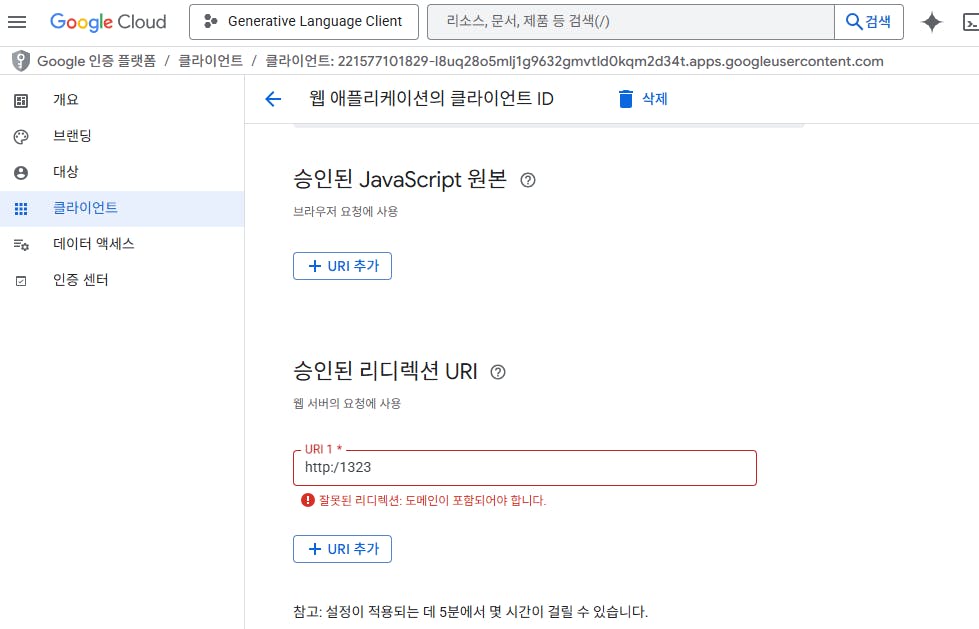Click the 삭제 delete button
The image size is (979, 629).
(642, 99)
